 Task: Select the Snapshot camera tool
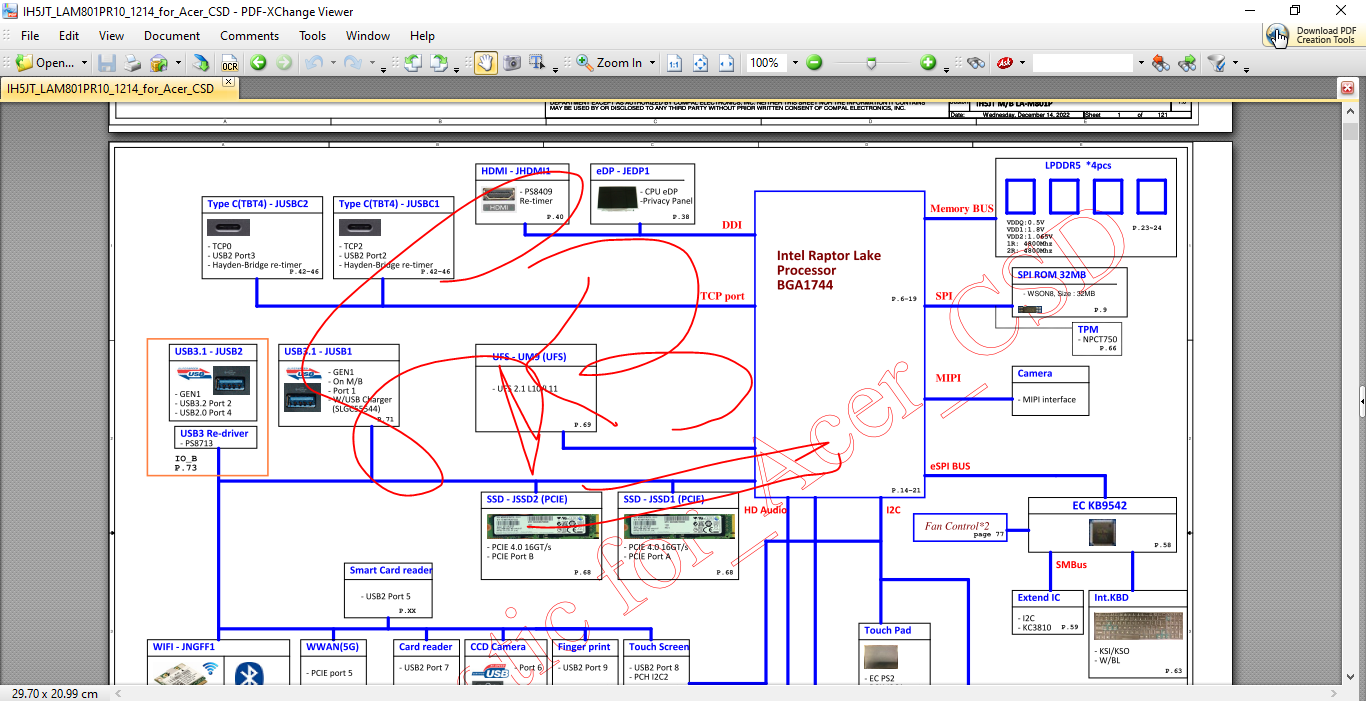(512, 62)
